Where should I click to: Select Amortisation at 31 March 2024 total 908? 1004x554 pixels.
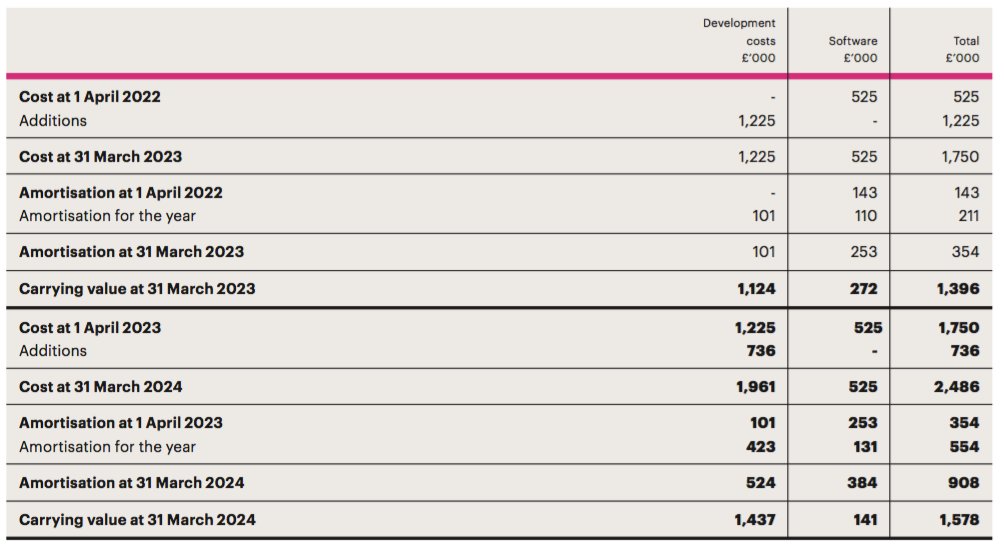coord(964,483)
